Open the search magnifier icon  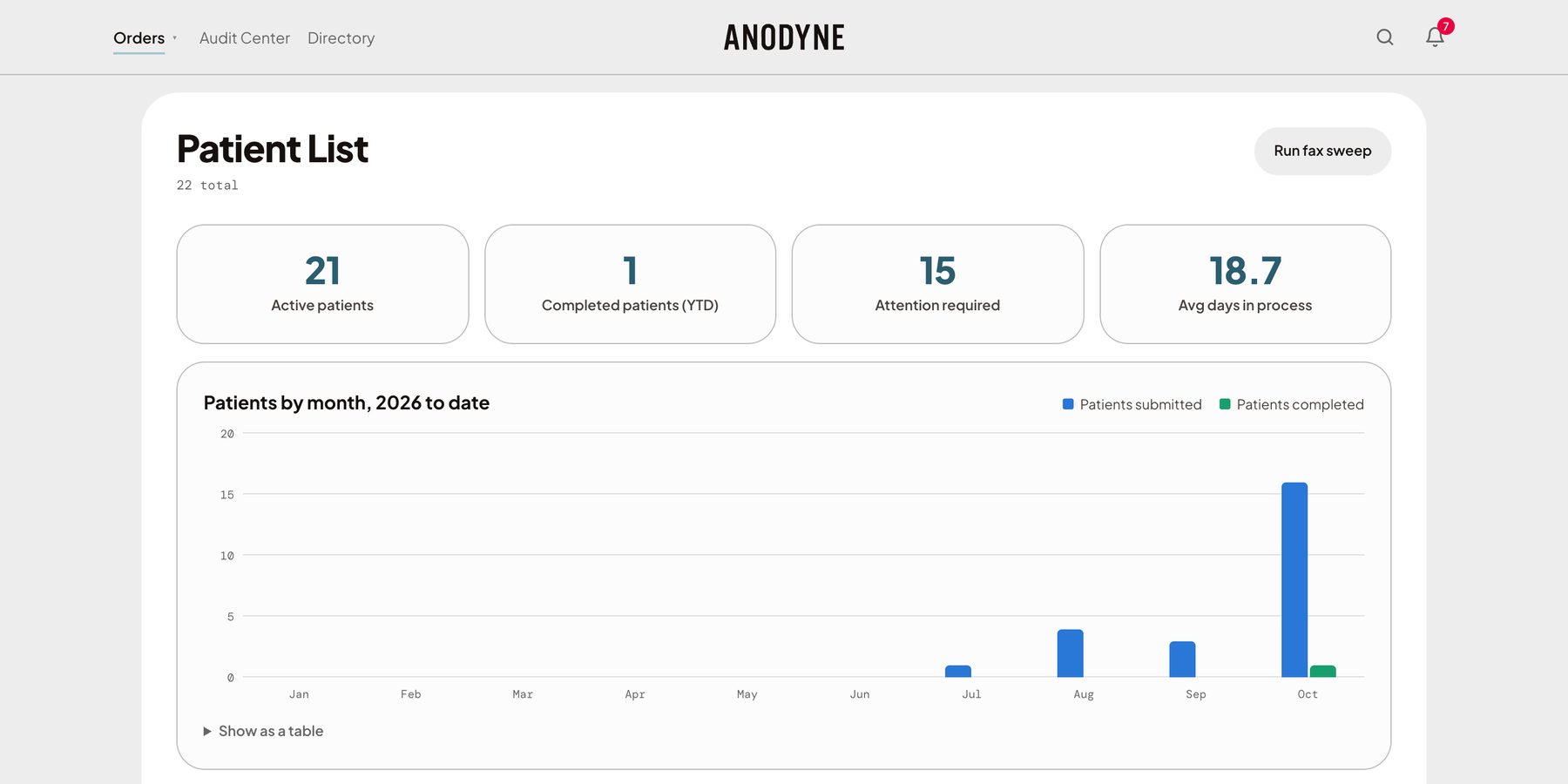click(x=1385, y=37)
